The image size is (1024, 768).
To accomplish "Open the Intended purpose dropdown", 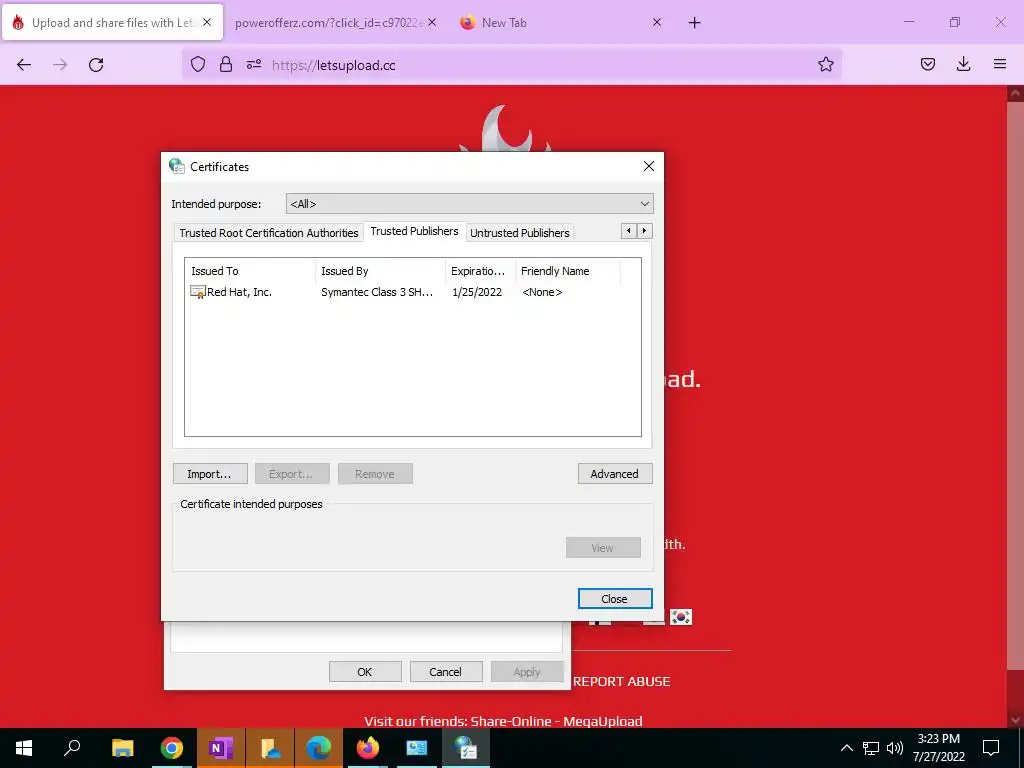I will (x=470, y=204).
